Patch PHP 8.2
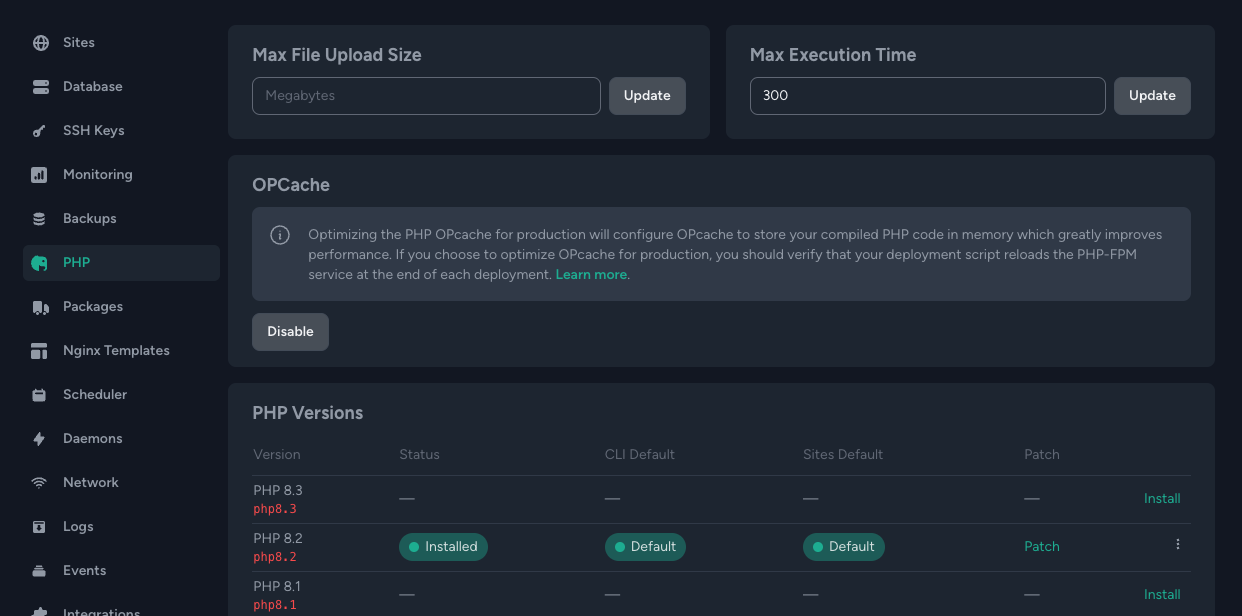Viewport: 1242px width, 616px height. pos(1042,546)
